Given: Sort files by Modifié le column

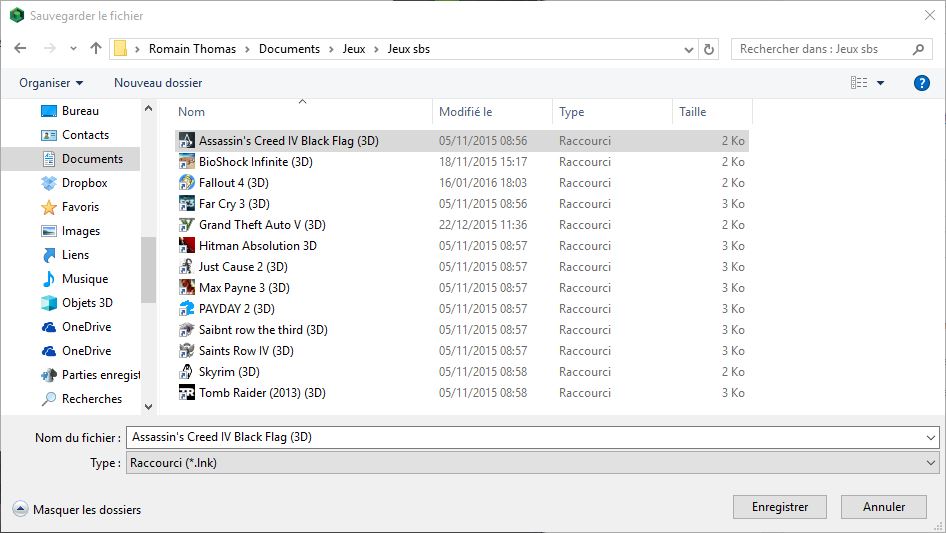Looking at the screenshot, I should click(x=466, y=112).
